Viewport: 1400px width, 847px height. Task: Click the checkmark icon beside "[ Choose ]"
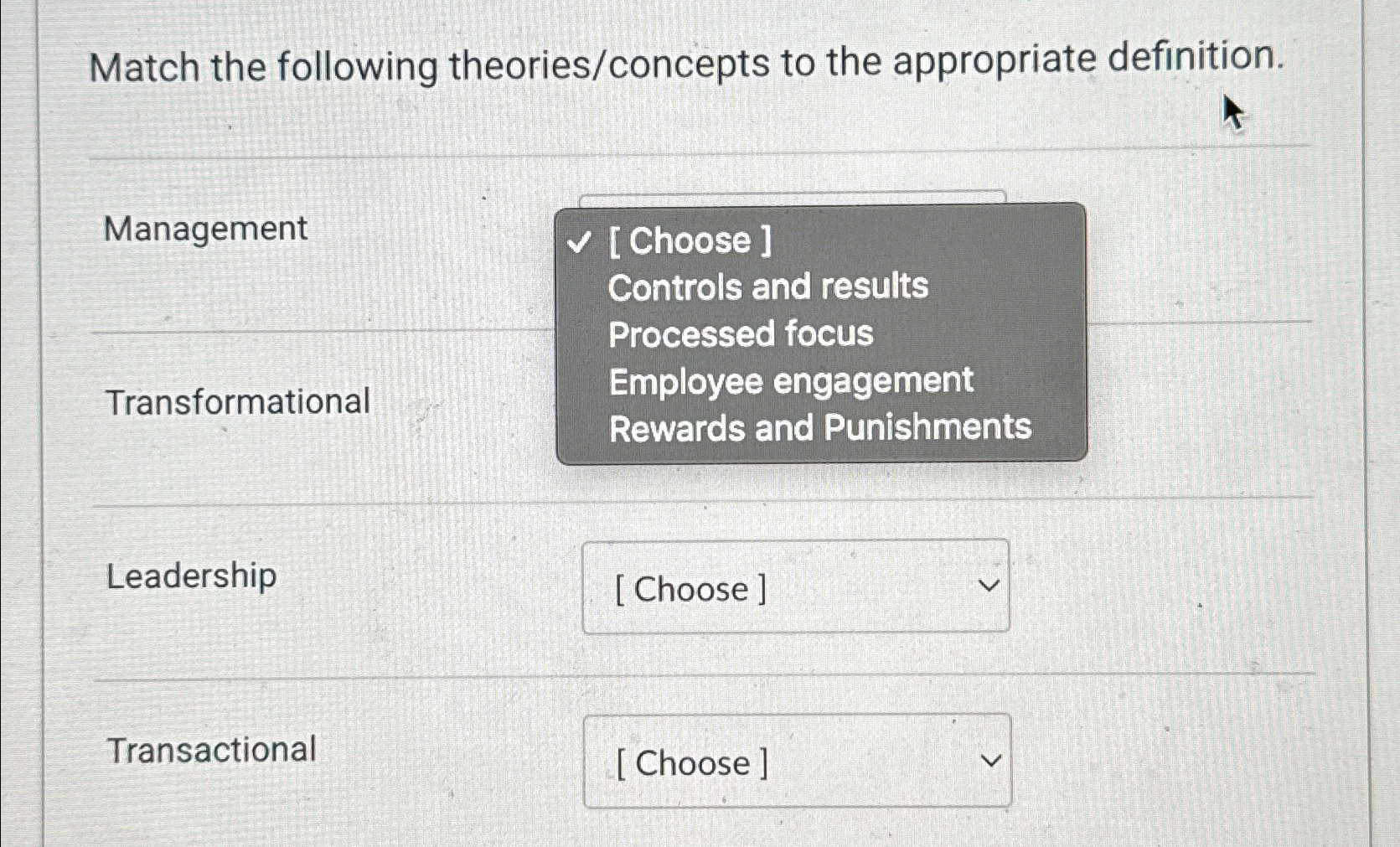pyautogui.click(x=578, y=243)
